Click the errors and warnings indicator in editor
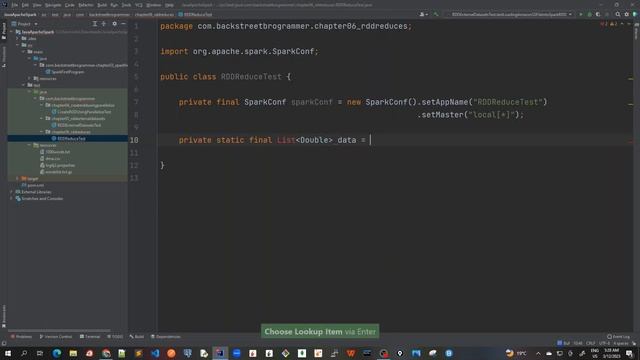The width and height of the screenshot is (640, 360). point(609,24)
